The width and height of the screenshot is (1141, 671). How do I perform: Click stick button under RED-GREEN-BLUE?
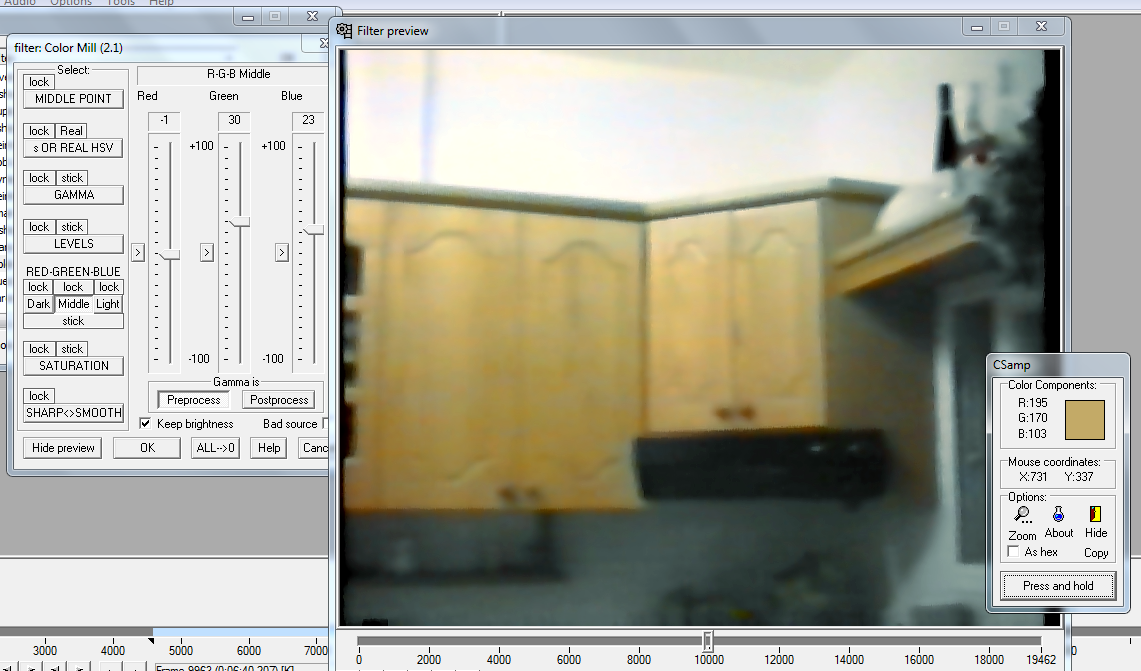point(73,321)
